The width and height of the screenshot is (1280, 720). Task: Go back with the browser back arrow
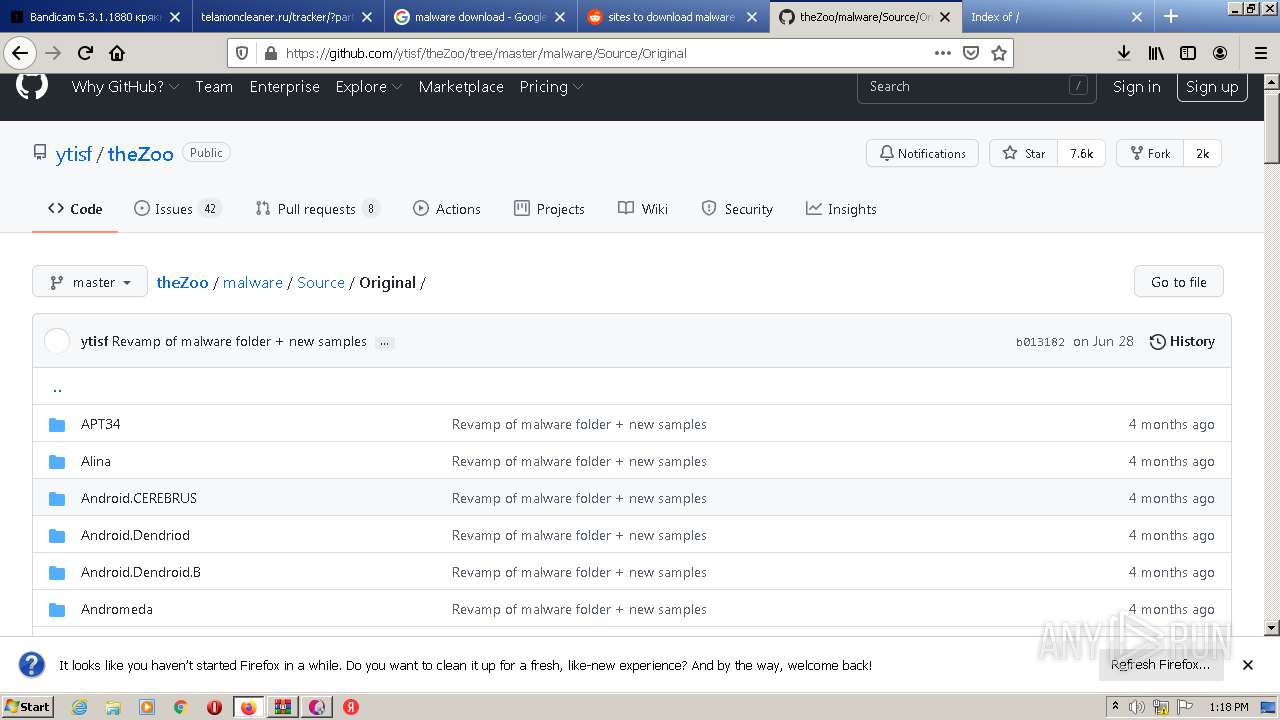19,53
